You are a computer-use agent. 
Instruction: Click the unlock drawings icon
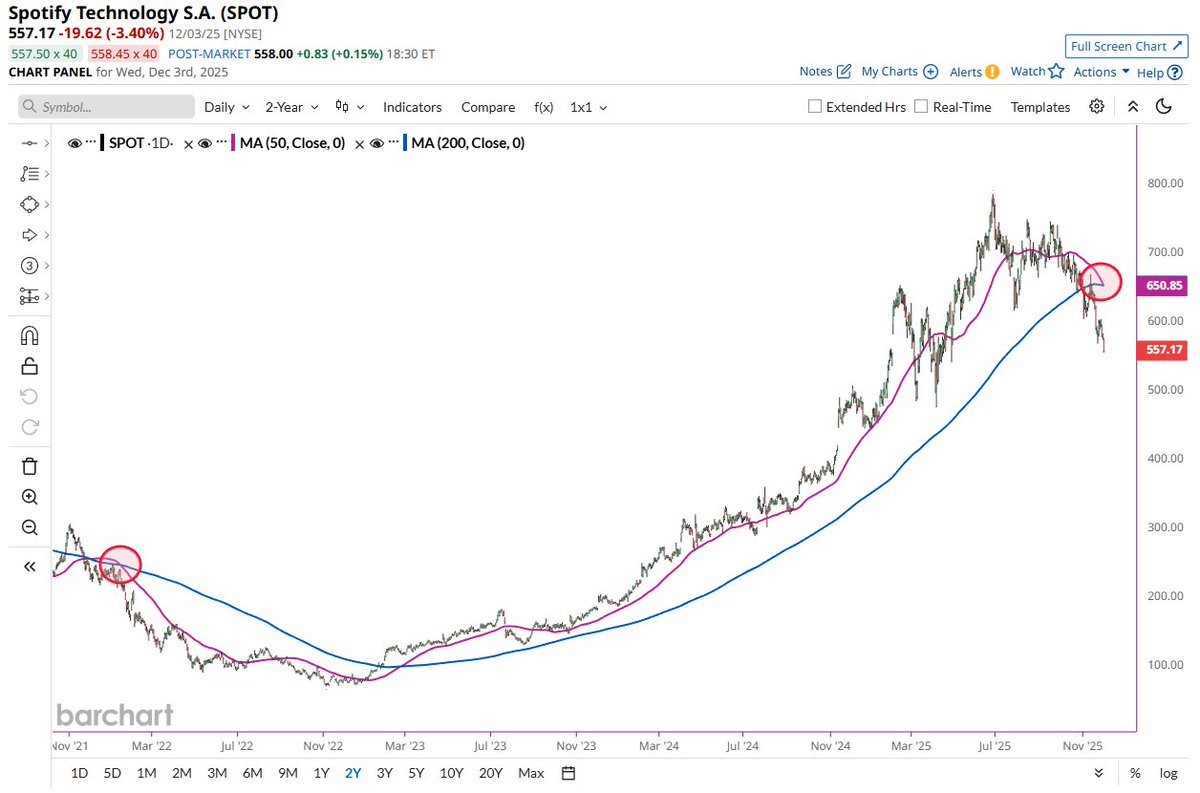click(29, 365)
